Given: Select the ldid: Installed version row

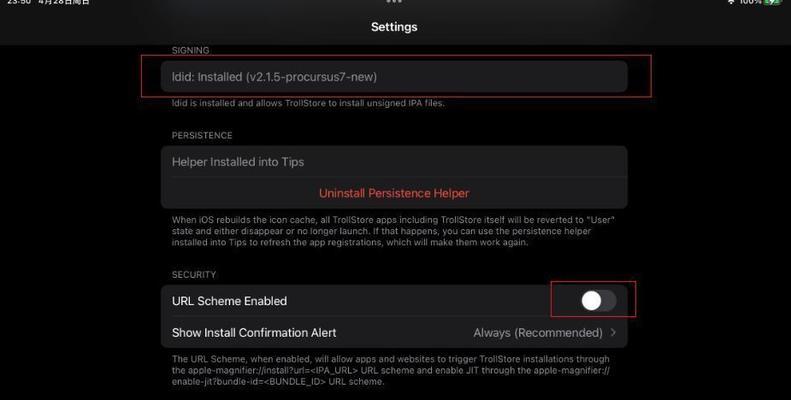Looking at the screenshot, I should point(394,77).
